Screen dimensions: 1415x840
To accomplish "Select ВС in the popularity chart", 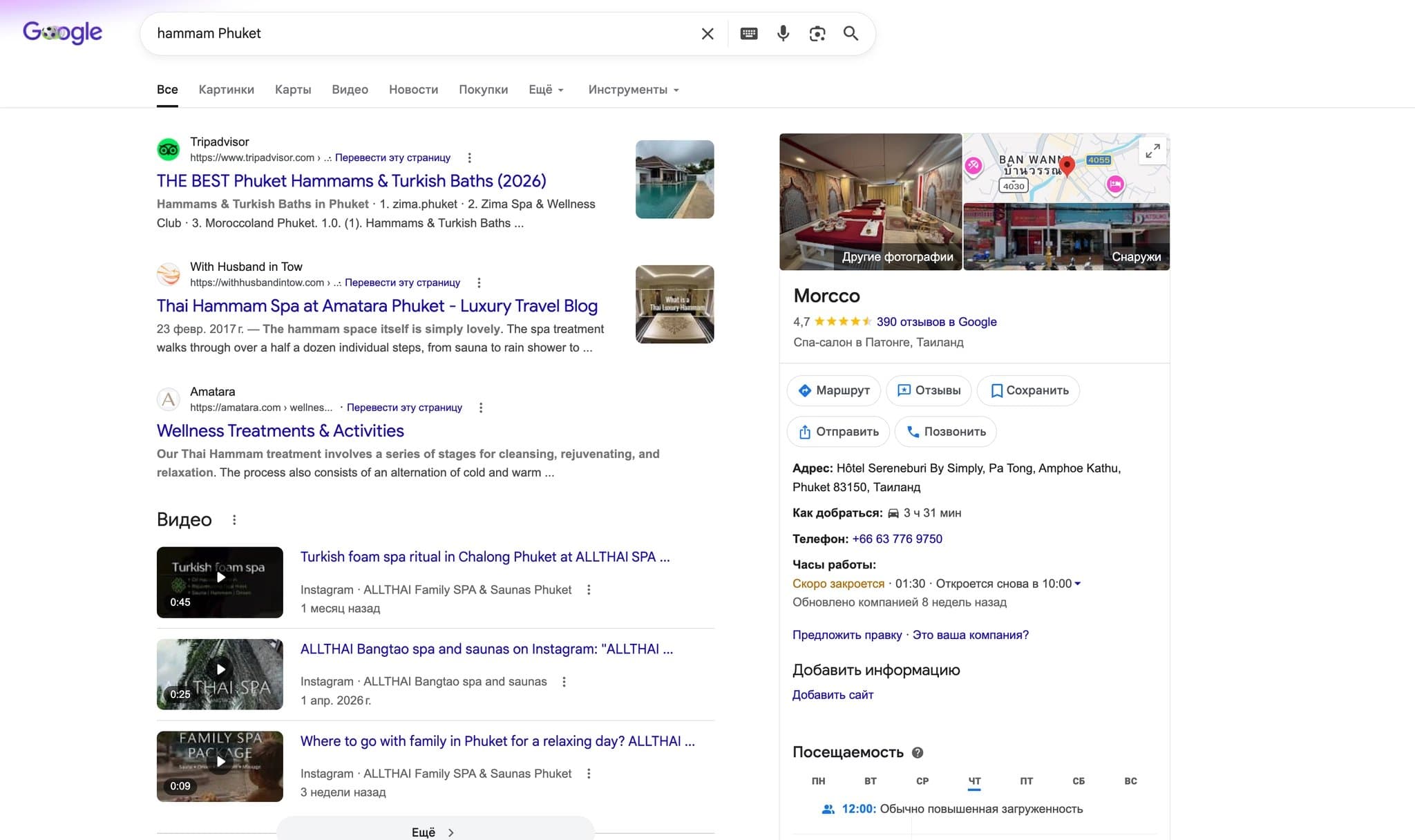I will pos(1130,781).
